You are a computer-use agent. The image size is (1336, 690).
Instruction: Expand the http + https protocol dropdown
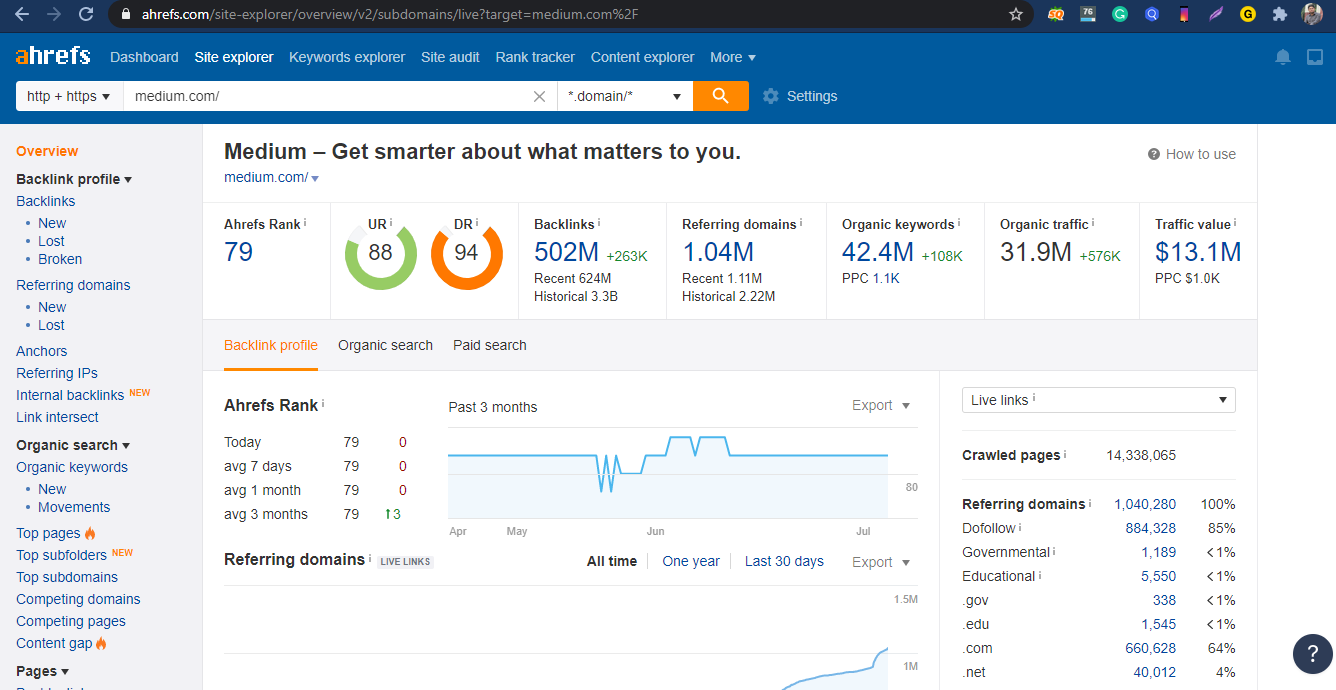tap(69, 96)
